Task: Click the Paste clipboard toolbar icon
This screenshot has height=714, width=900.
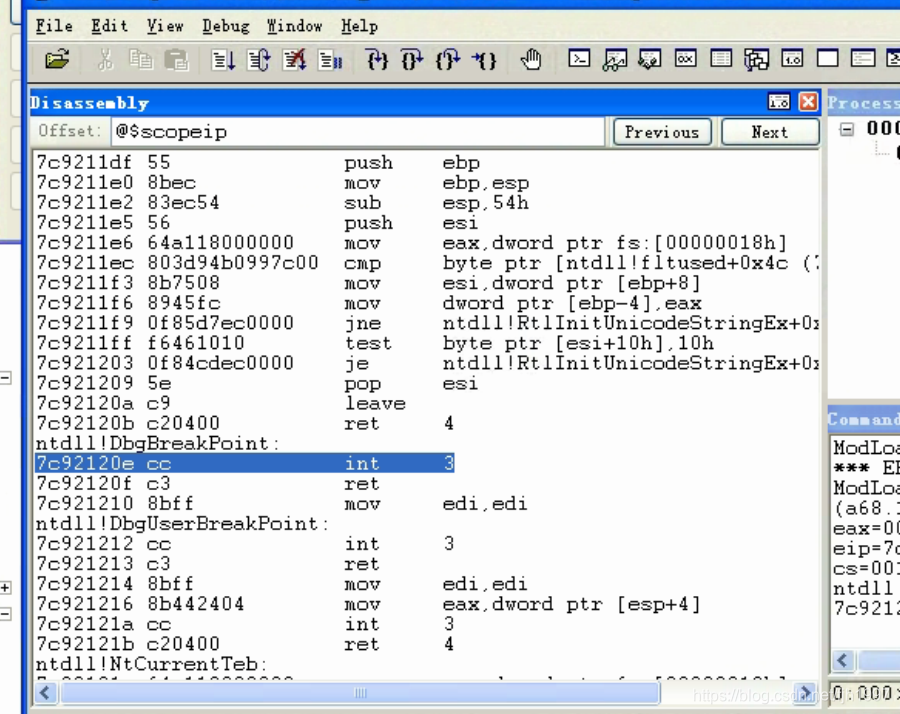Action: coord(176,60)
